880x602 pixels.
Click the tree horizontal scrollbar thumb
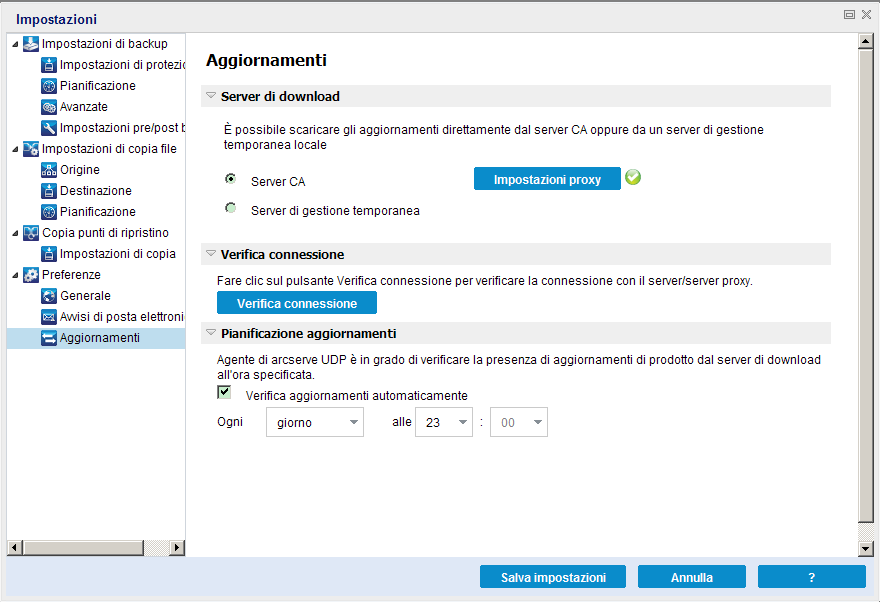(x=83, y=548)
